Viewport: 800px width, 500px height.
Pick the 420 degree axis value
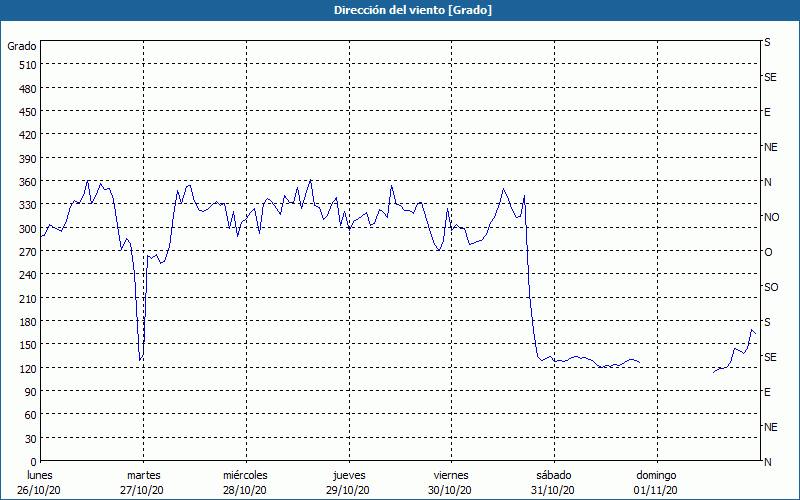point(29,135)
